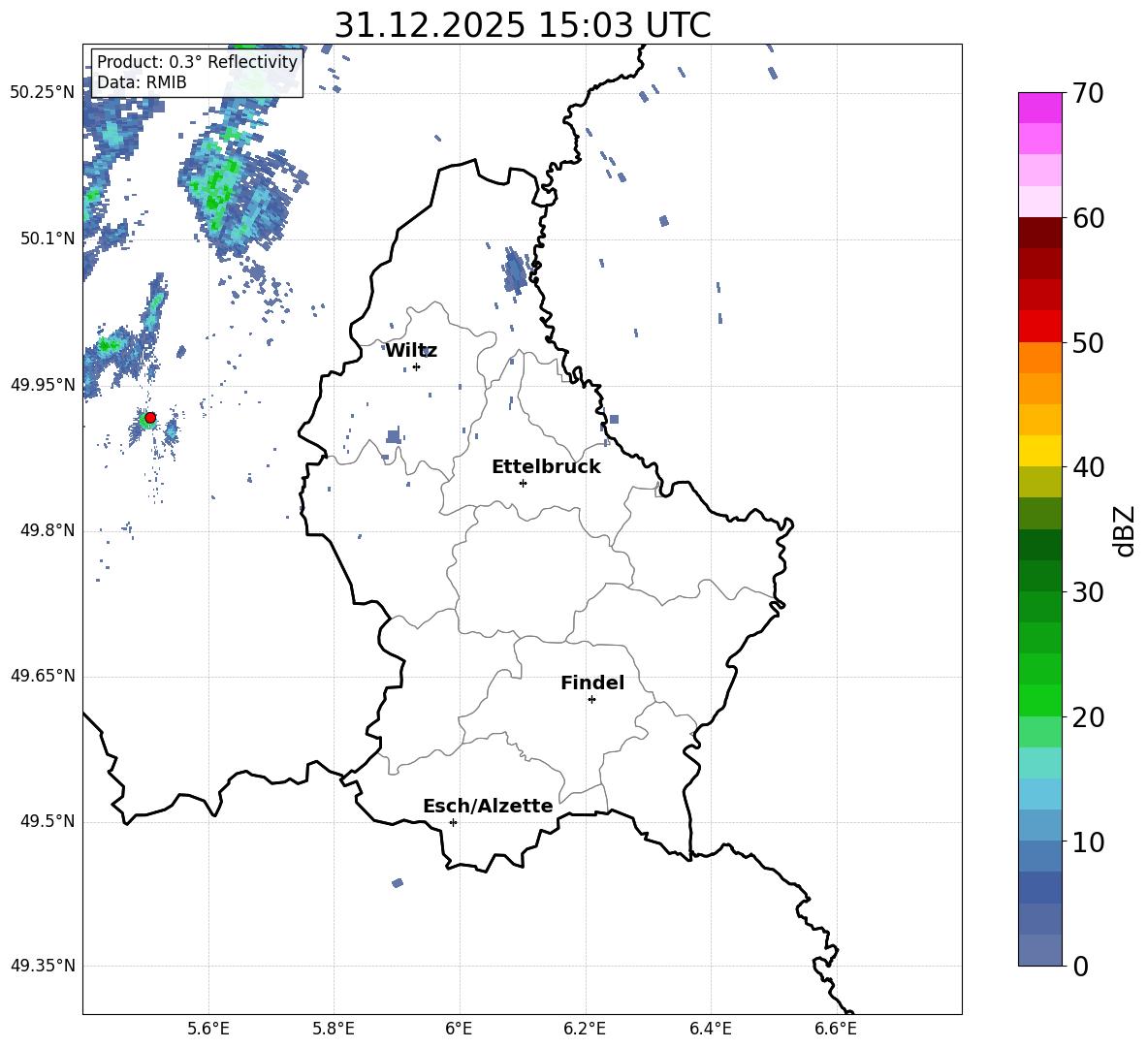Image resolution: width=1148 pixels, height=1048 pixels.
Task: Pick the bright green swatch just above 20 dBZ
Action: click(1039, 700)
